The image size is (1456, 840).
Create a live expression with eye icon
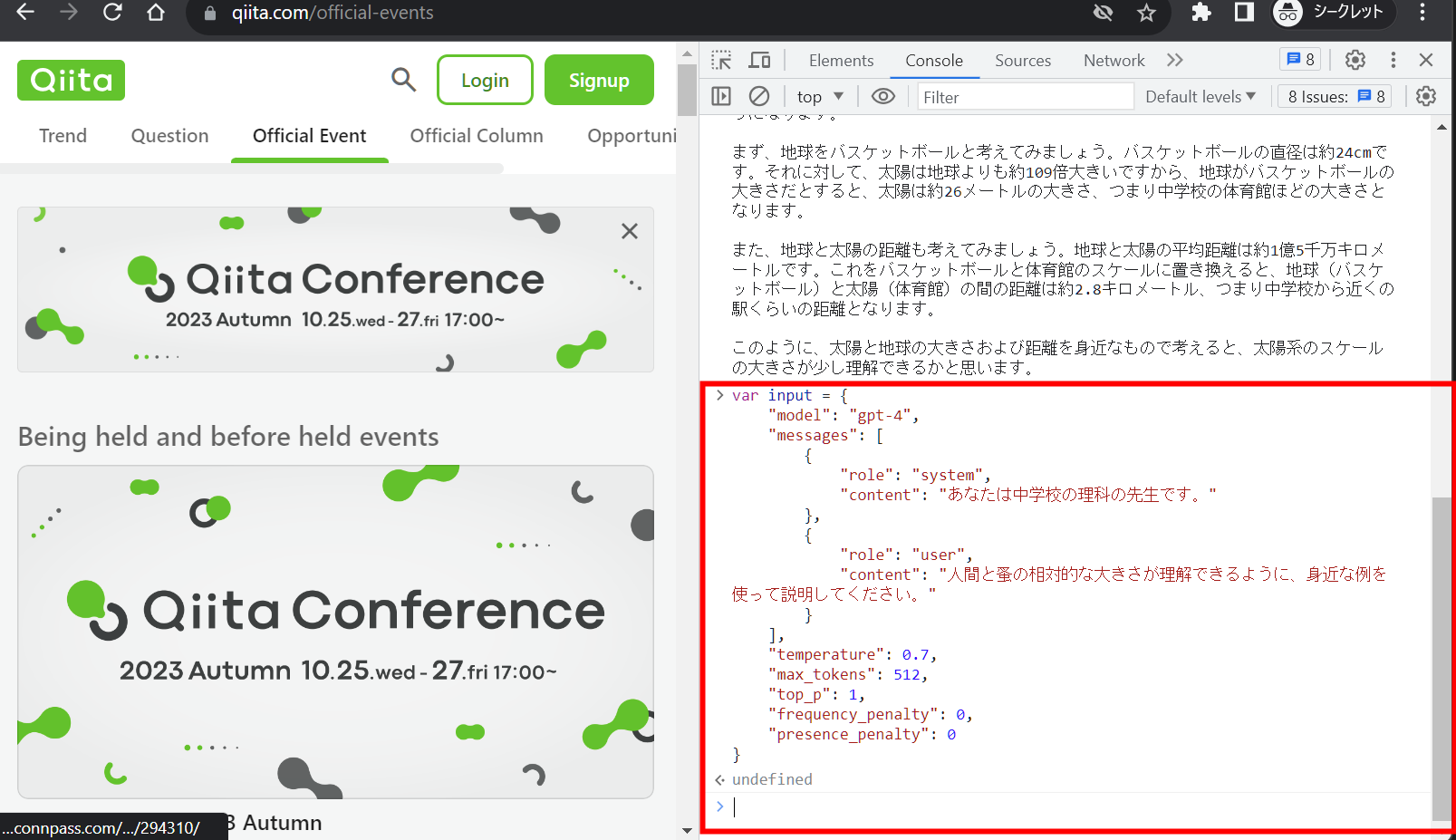click(x=882, y=96)
